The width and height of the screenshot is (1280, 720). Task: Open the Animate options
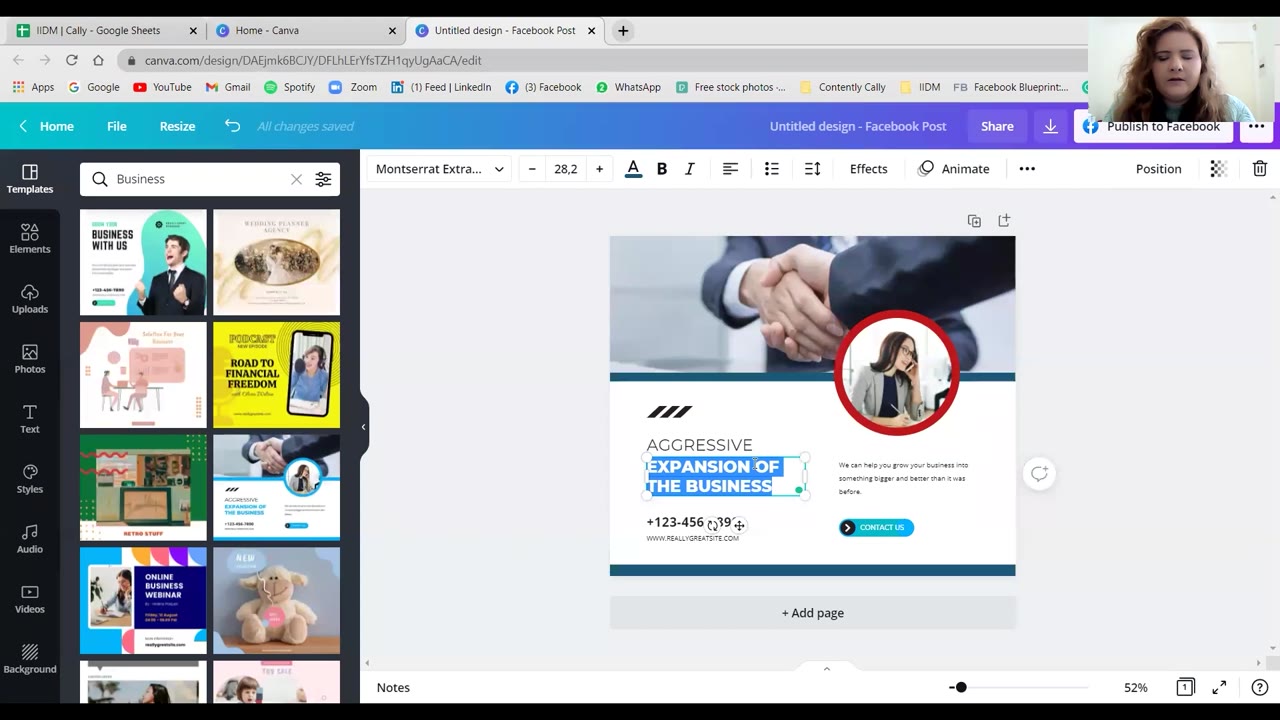point(954,169)
